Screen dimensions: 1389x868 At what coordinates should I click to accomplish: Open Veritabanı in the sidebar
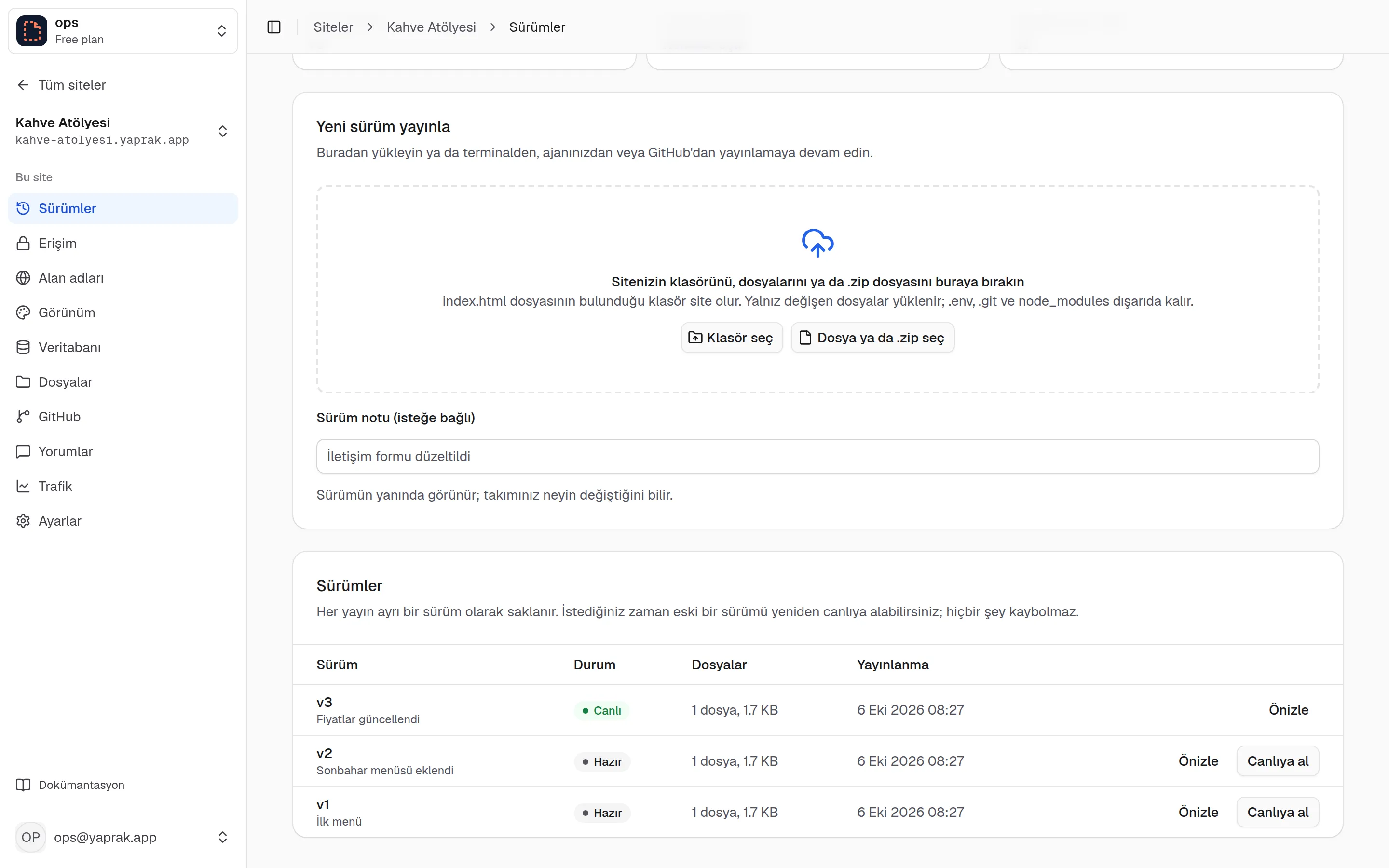pyautogui.click(x=123, y=347)
